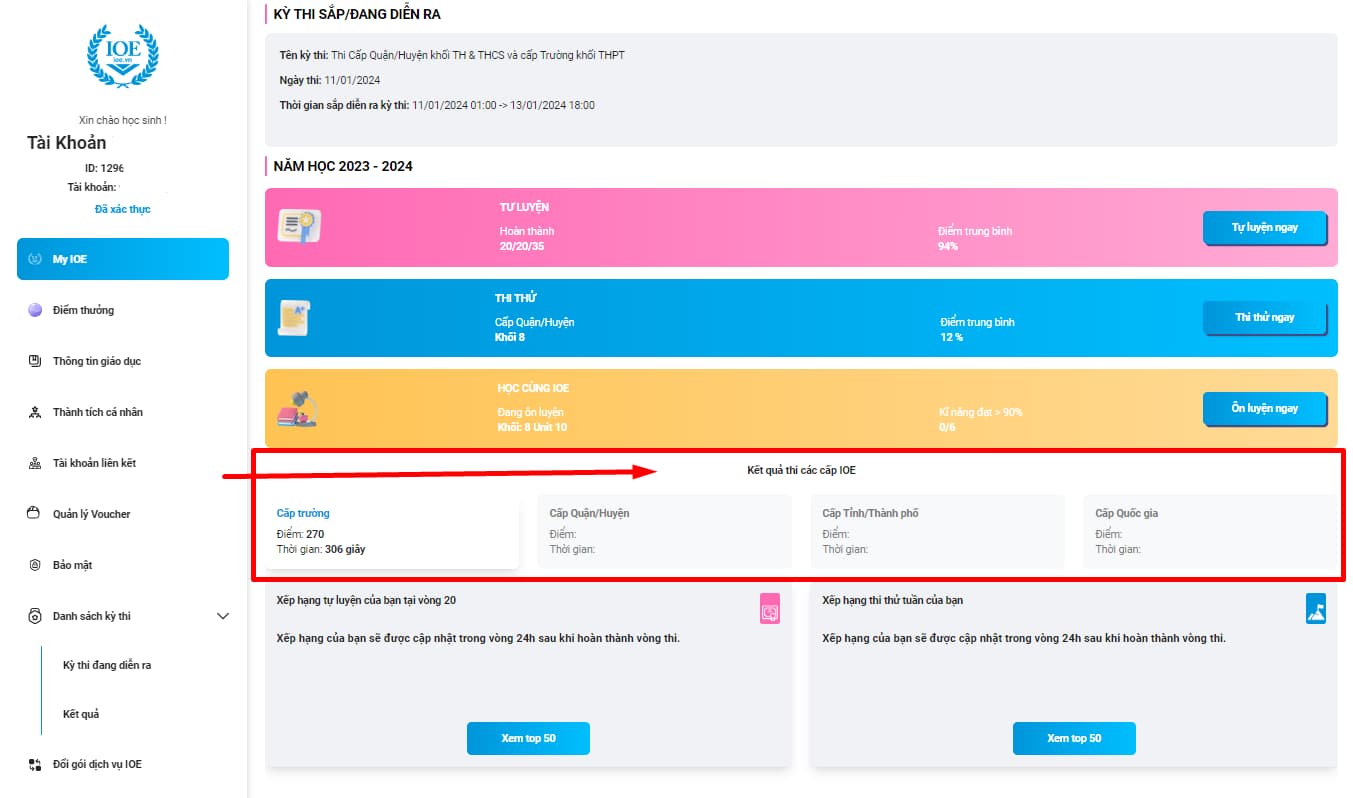Select the Cấp trường result card
Image resolution: width=1353 pixels, height=798 pixels.
coord(392,531)
